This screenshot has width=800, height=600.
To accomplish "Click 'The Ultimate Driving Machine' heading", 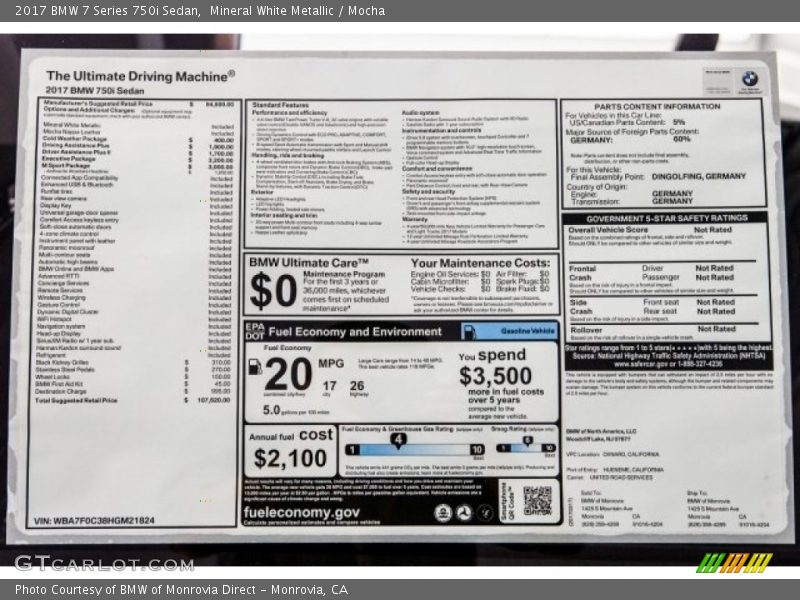I will click(141, 76).
